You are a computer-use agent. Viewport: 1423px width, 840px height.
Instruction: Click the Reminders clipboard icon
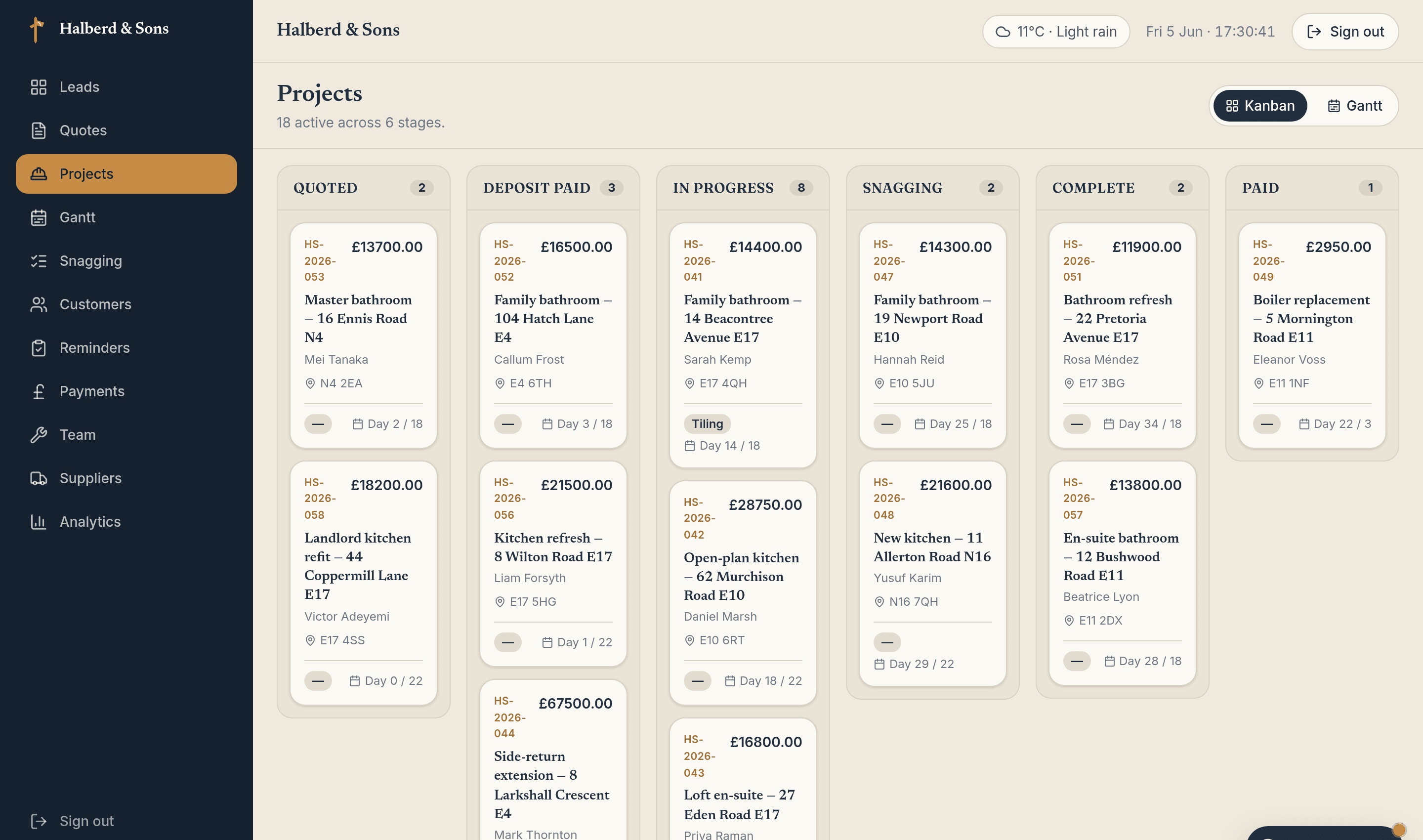pos(39,348)
